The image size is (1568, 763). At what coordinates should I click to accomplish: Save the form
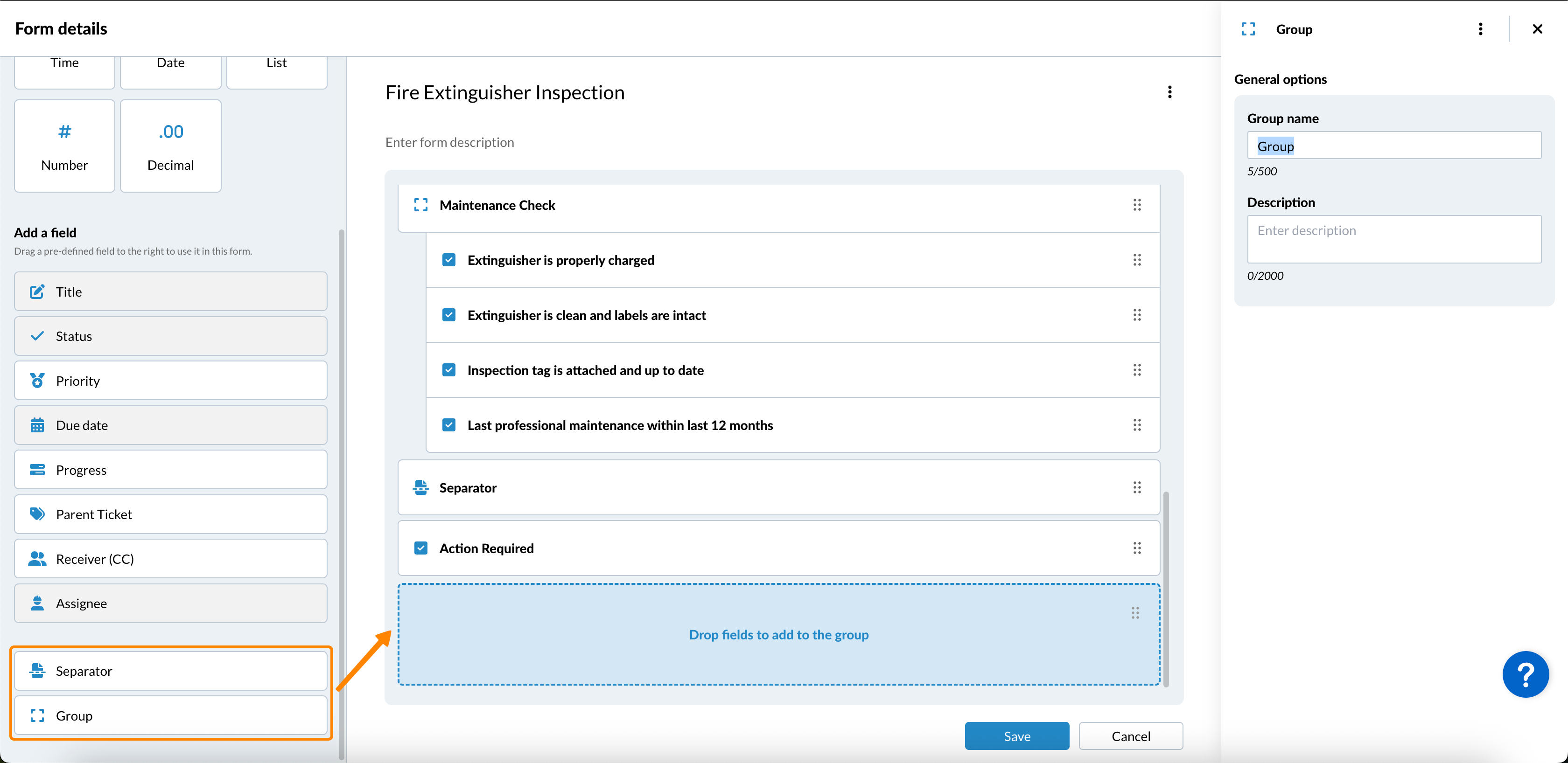tap(1016, 736)
